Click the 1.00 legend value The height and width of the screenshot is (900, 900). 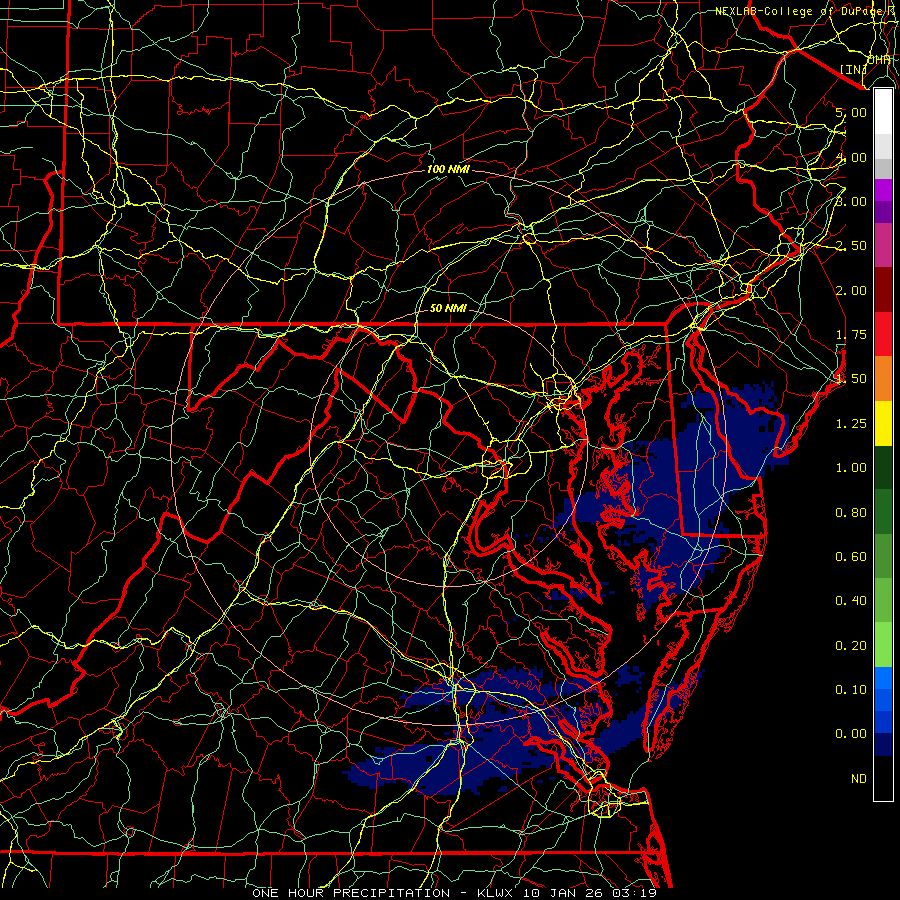point(851,468)
